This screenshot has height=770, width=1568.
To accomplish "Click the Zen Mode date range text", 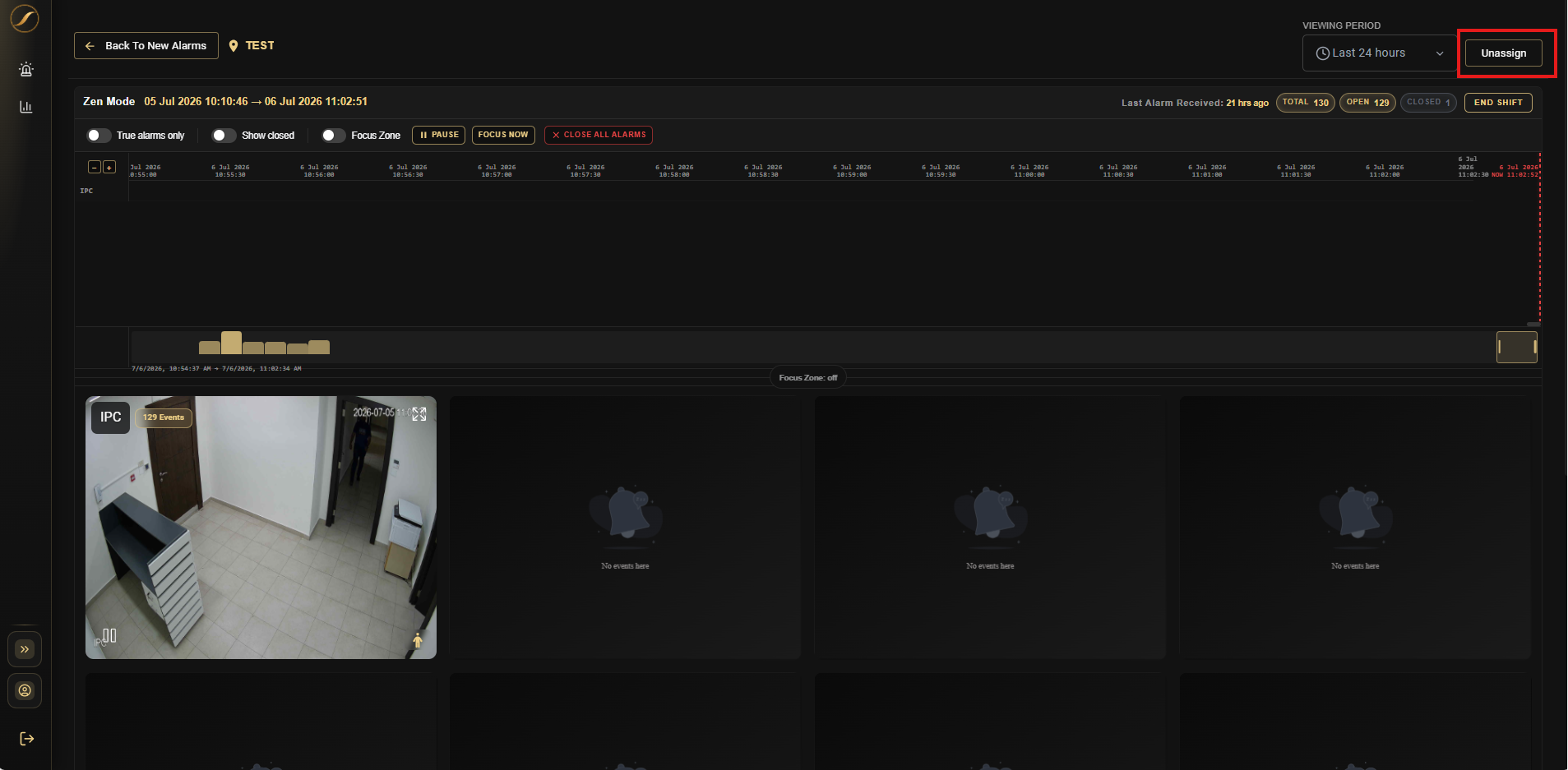I will pos(256,102).
